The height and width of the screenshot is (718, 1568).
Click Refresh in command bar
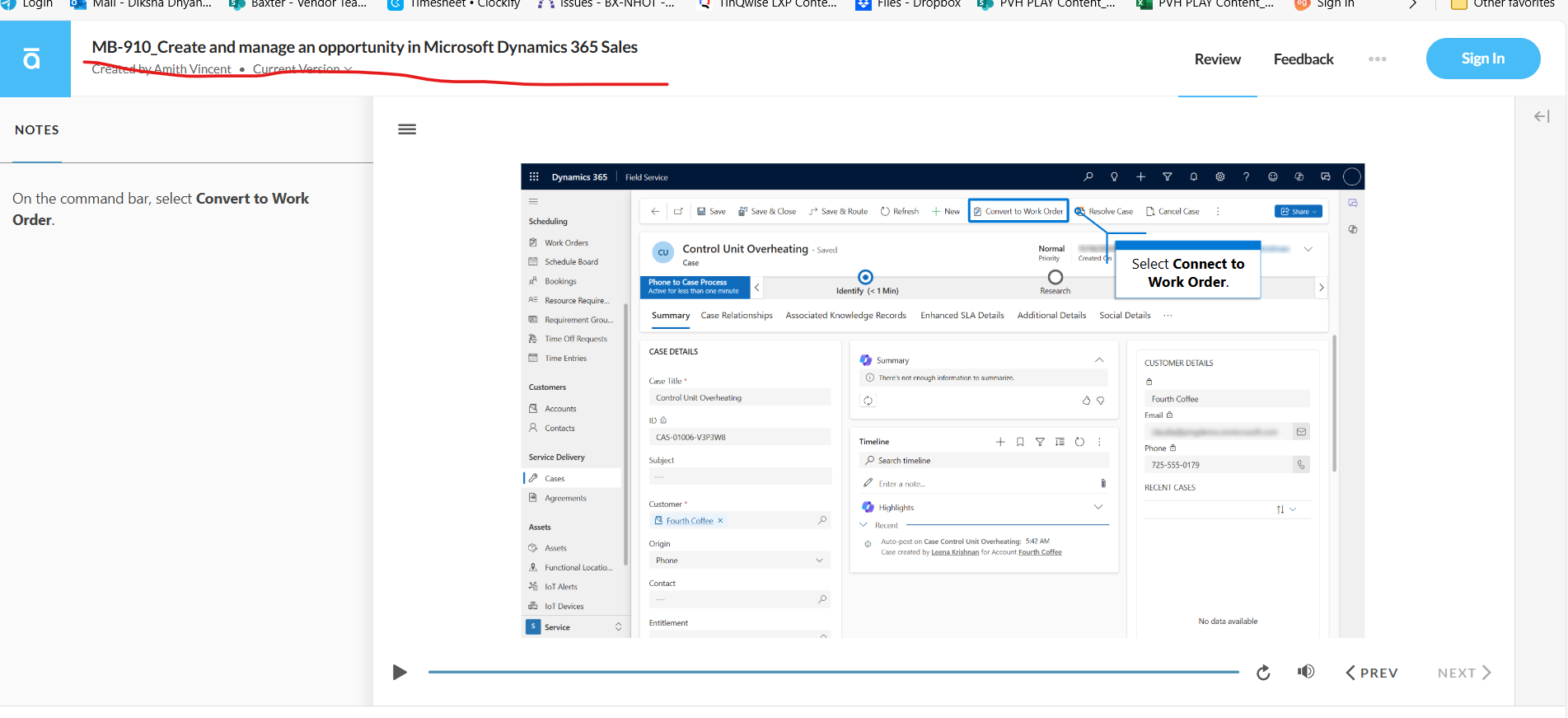899,211
